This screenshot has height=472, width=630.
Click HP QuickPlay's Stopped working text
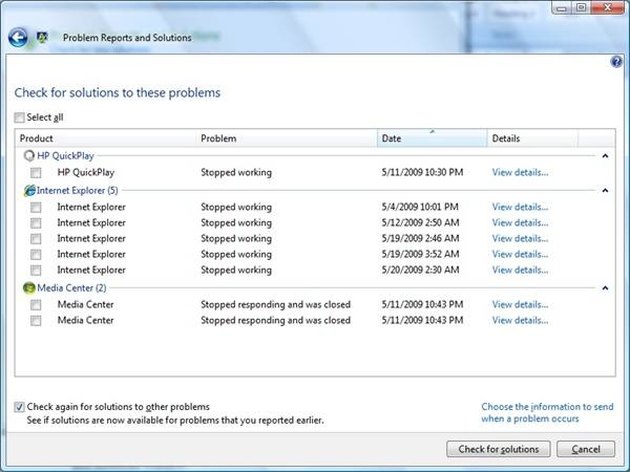(x=236, y=172)
